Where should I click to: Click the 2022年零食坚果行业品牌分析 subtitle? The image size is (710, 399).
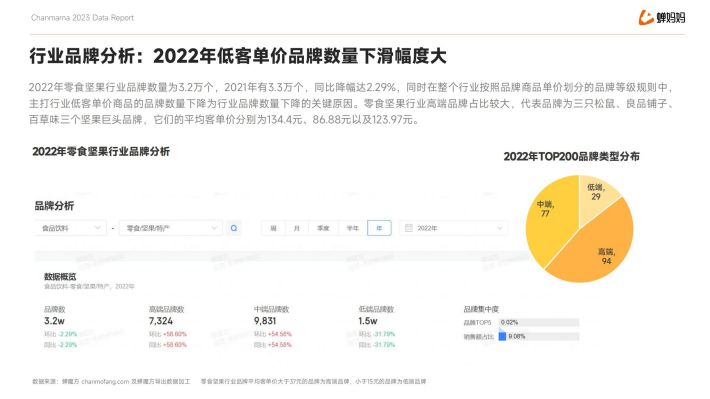101,152
